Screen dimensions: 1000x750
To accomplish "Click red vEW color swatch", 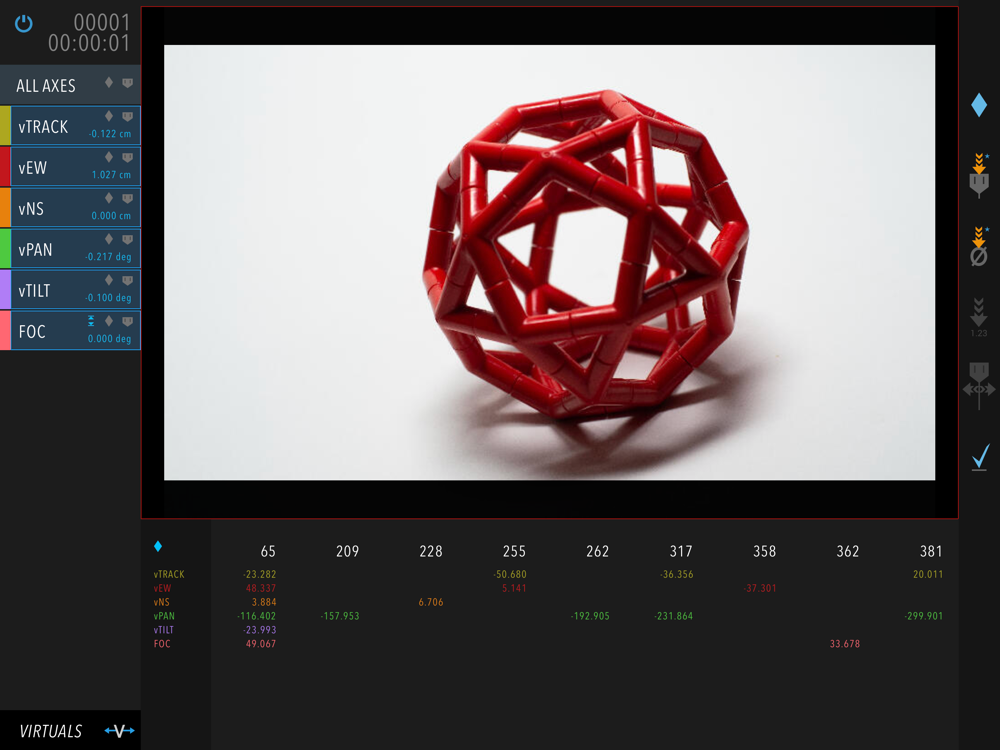I will 5,166.
